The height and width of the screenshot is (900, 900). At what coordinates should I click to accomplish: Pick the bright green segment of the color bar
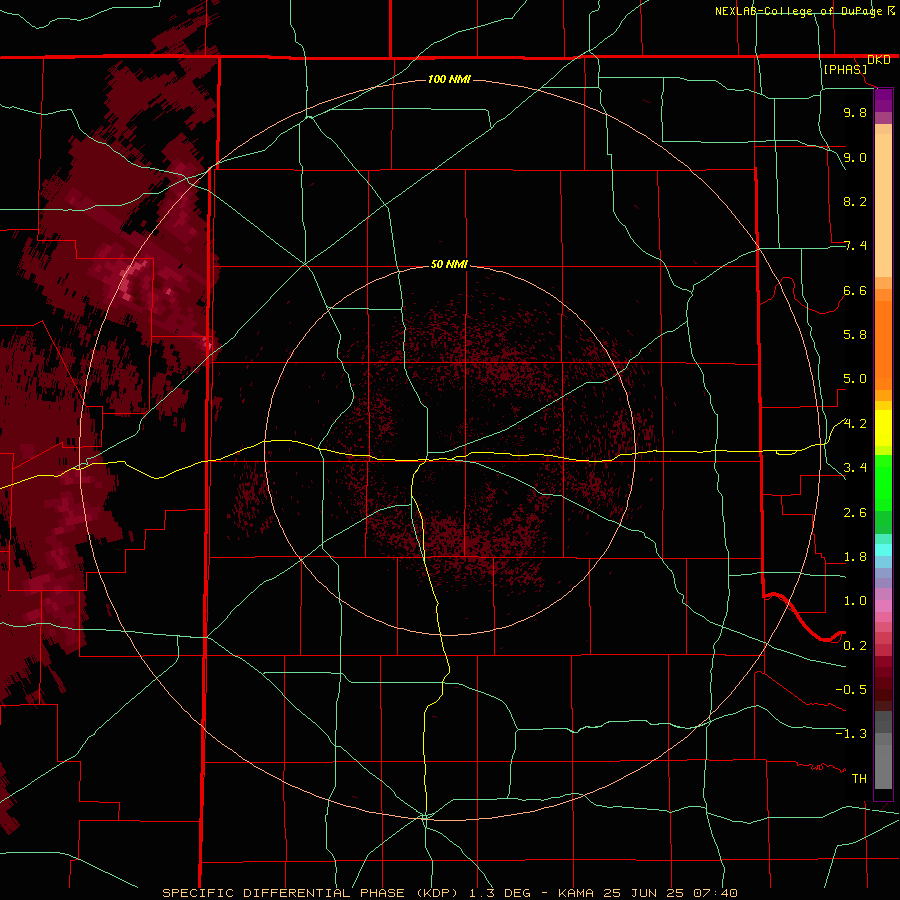coord(883,482)
